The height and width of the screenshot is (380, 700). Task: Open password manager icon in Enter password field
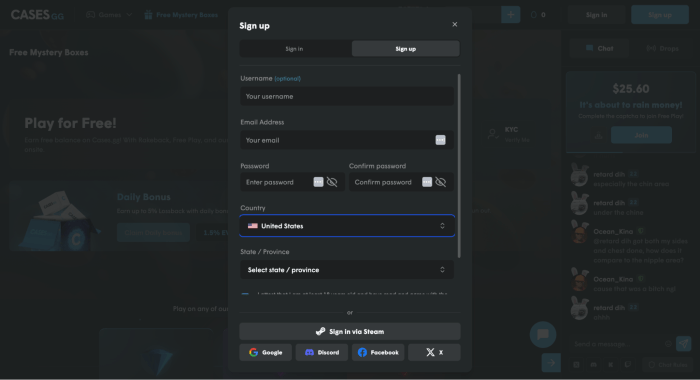318,182
